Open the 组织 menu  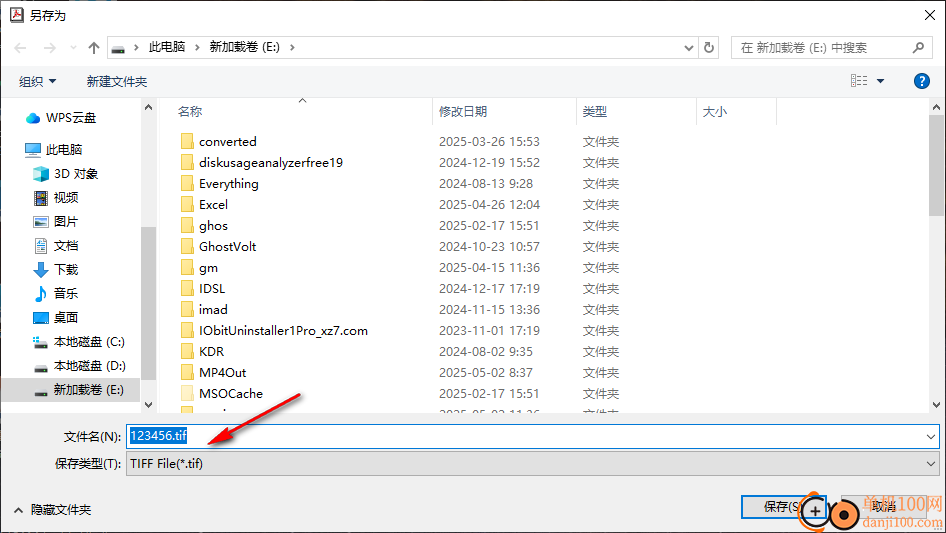pyautogui.click(x=37, y=81)
